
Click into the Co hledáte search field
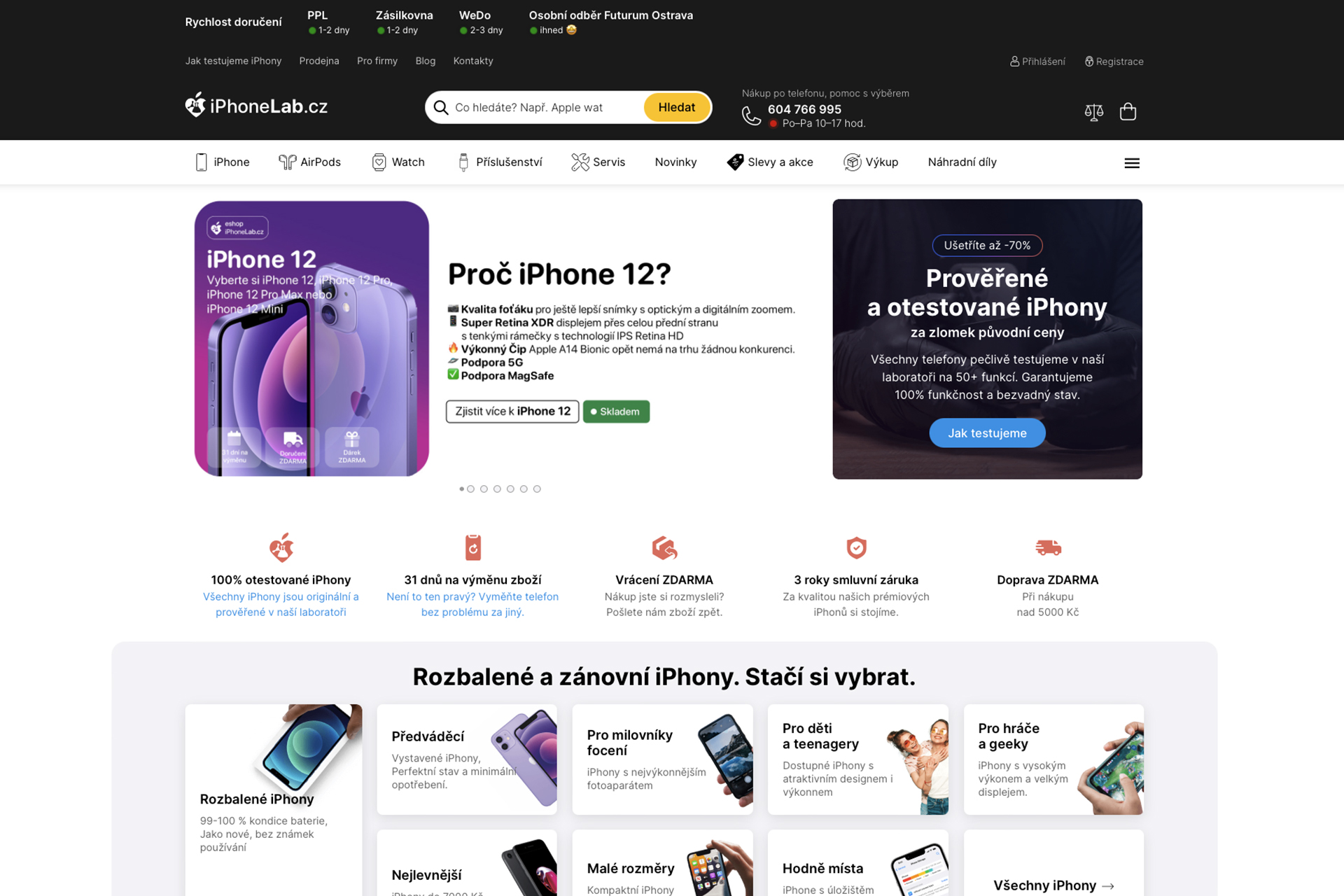[546, 108]
